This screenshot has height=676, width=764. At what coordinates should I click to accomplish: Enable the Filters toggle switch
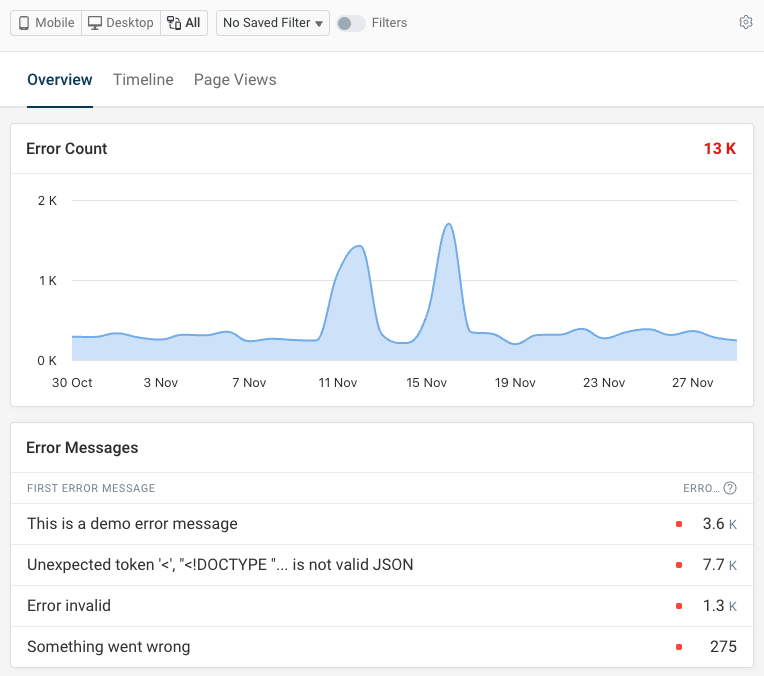click(351, 23)
